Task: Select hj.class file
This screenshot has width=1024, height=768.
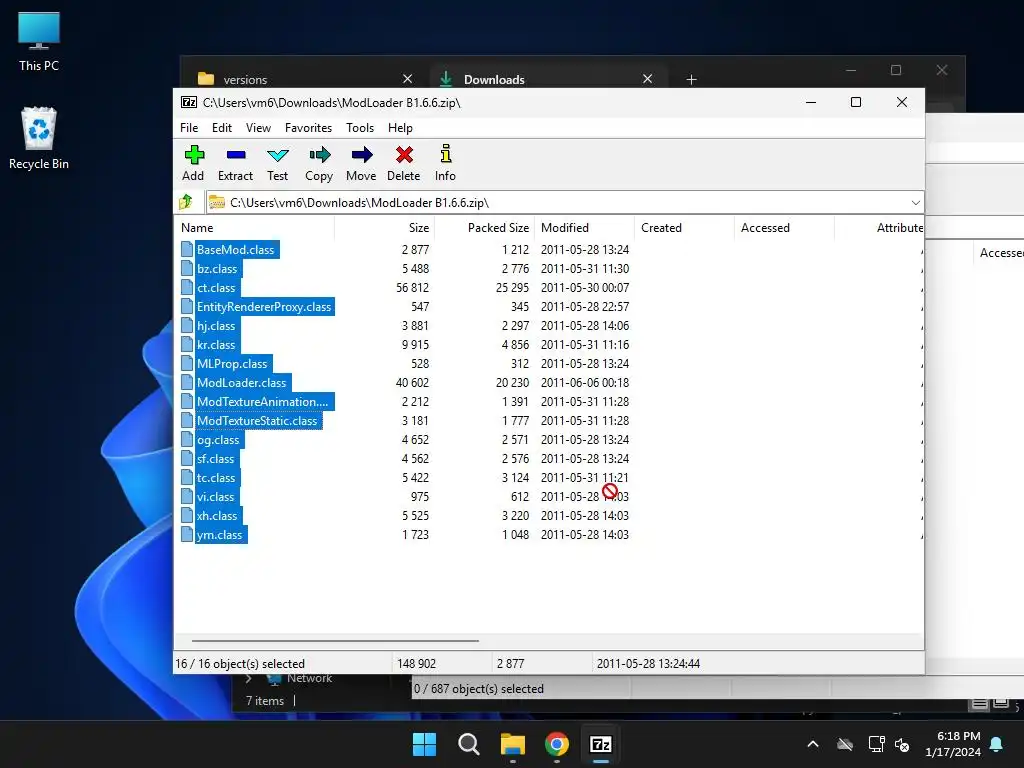Action: pos(216,326)
